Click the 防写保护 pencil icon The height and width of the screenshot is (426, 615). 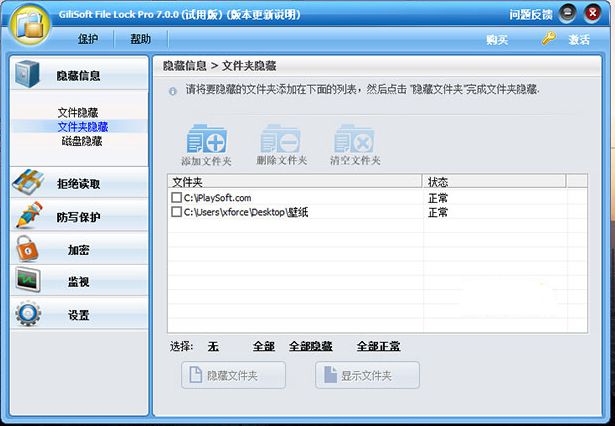click(x=29, y=215)
